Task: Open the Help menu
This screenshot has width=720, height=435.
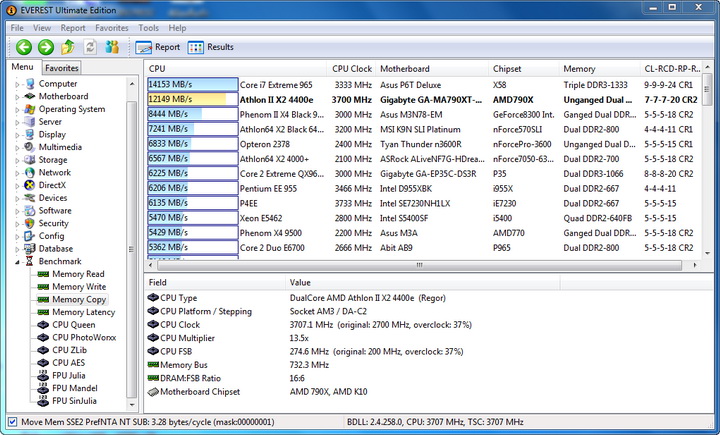Action: pyautogui.click(x=177, y=28)
